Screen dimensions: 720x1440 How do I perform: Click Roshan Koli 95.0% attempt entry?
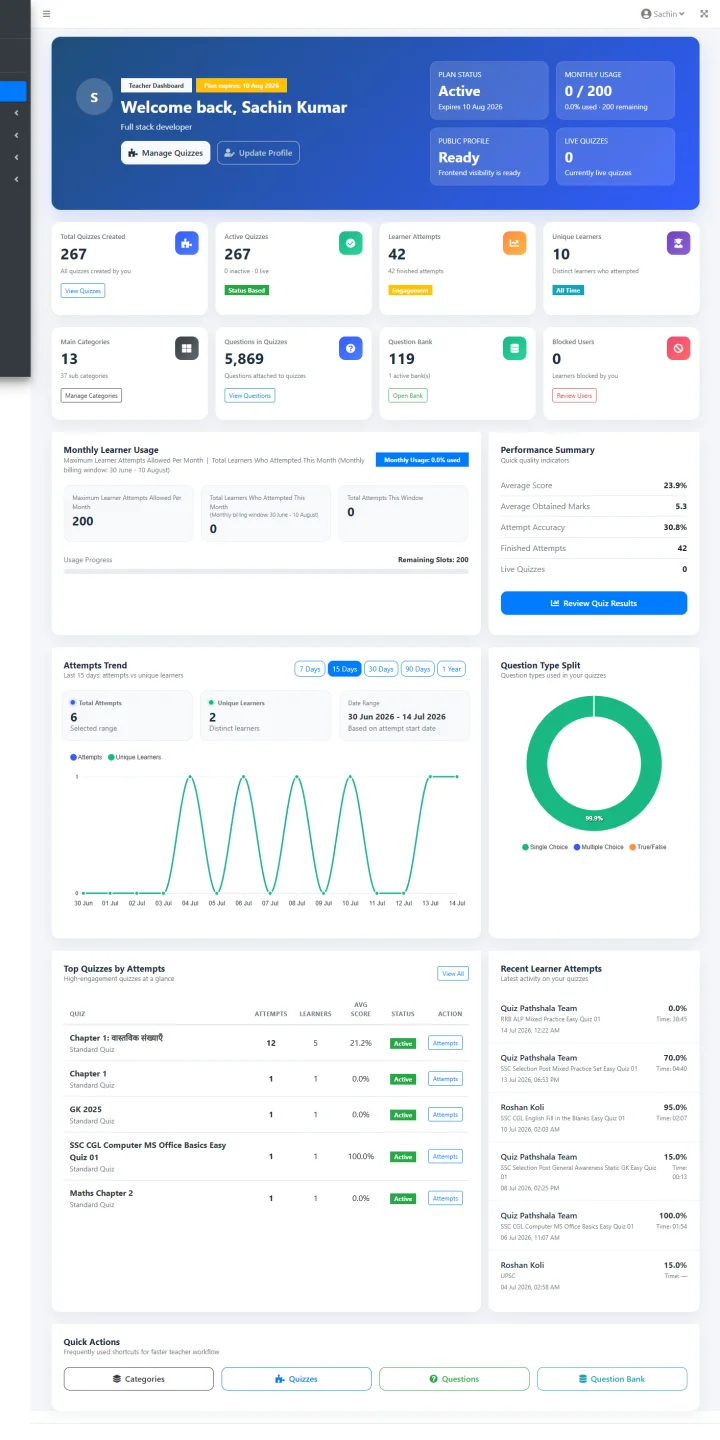pyautogui.click(x=594, y=1118)
